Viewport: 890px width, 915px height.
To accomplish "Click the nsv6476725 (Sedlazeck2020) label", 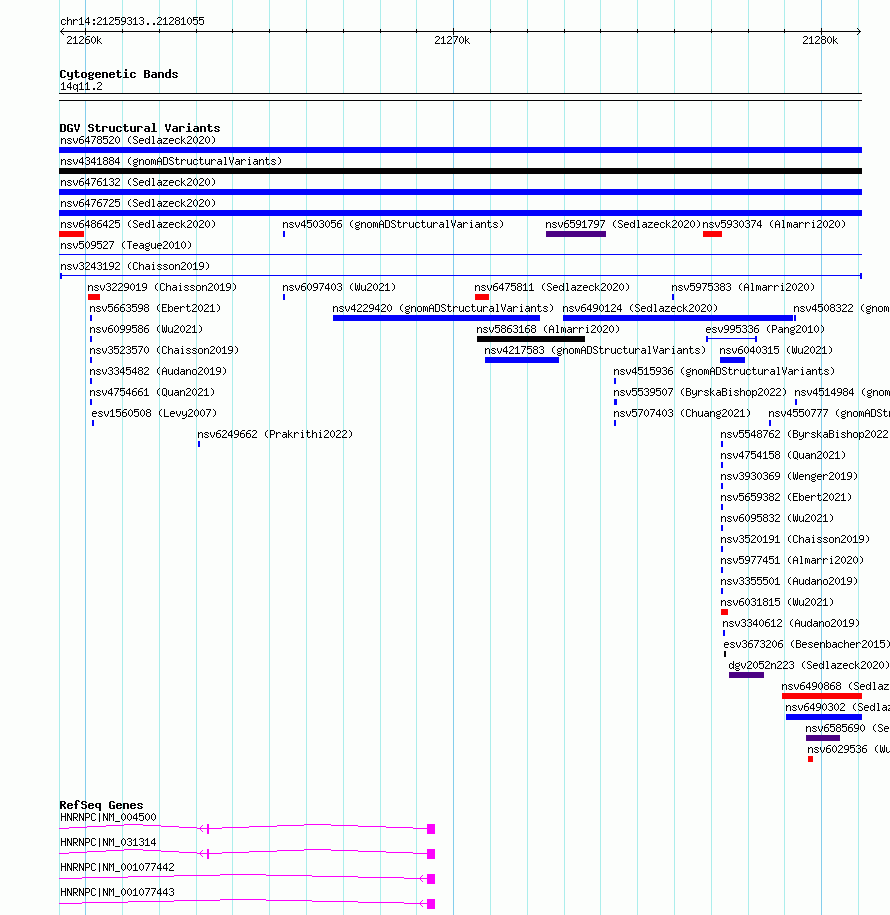I will [138, 203].
